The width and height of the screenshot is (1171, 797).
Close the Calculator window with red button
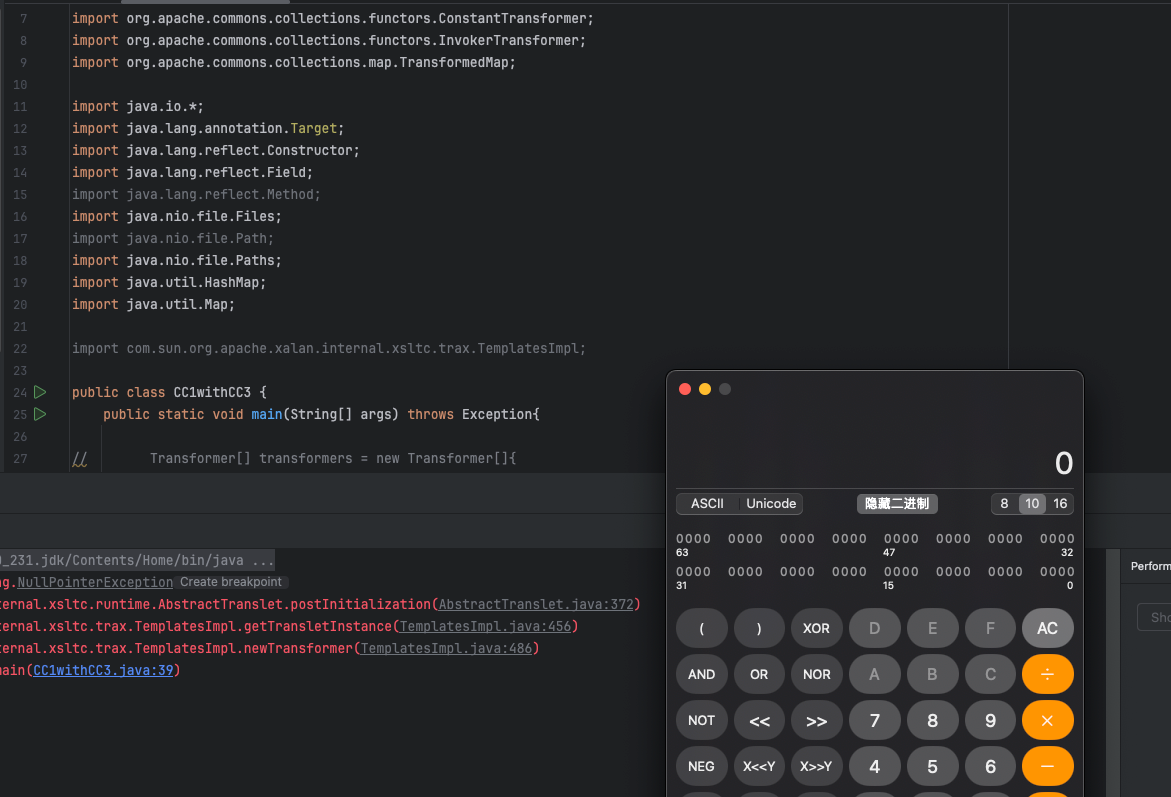pos(685,389)
